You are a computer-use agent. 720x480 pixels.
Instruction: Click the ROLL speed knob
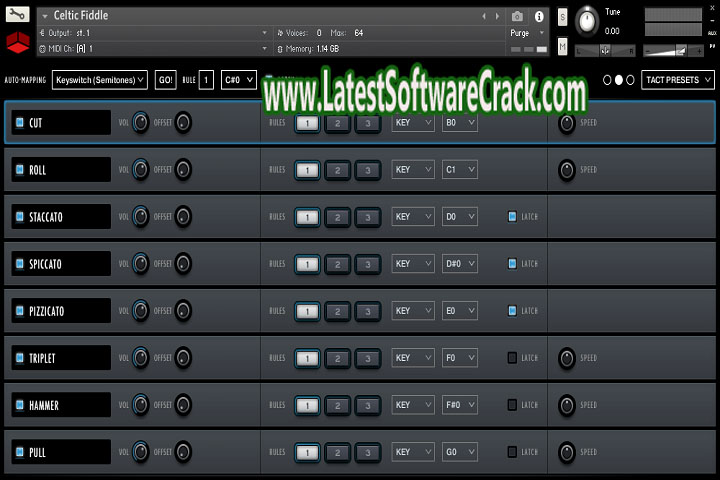pyautogui.click(x=567, y=170)
